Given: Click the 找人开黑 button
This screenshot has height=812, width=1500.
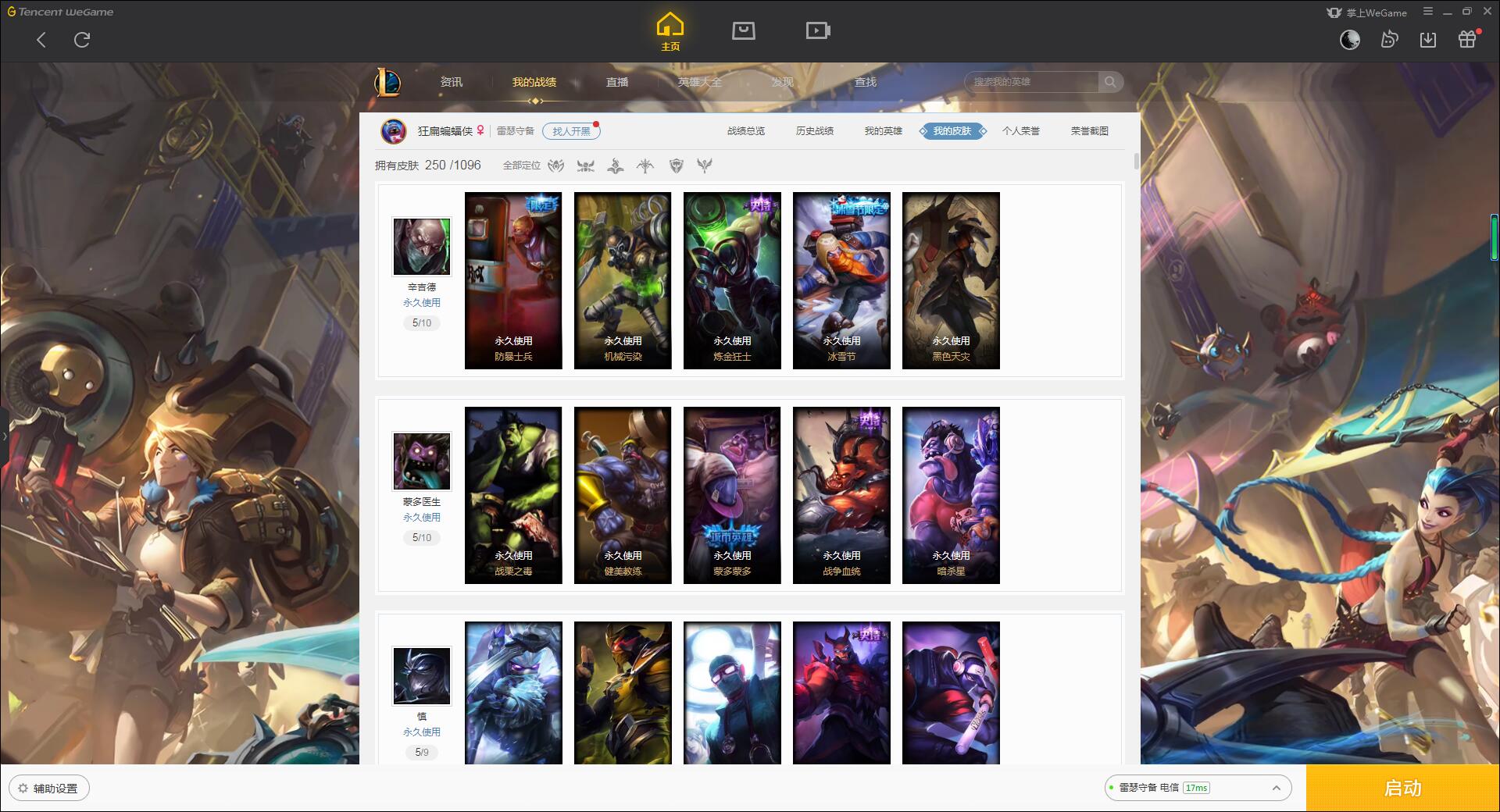Looking at the screenshot, I should [x=571, y=131].
